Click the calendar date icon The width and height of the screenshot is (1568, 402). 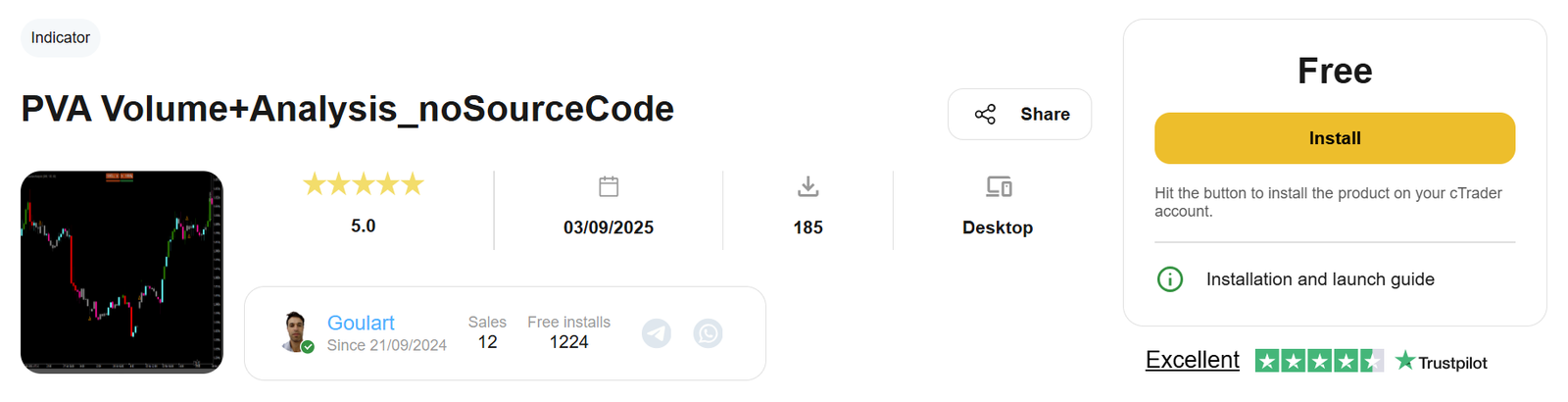click(x=609, y=186)
